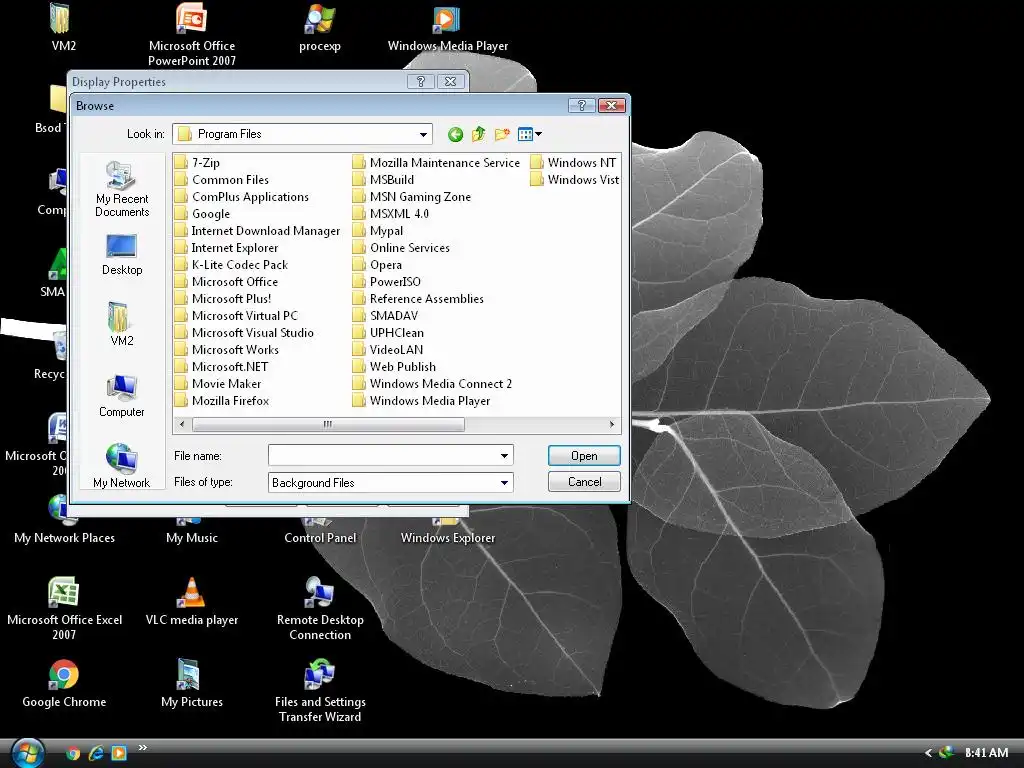Select the Reference Assemblies folder
1024x768 pixels.
[418, 298]
